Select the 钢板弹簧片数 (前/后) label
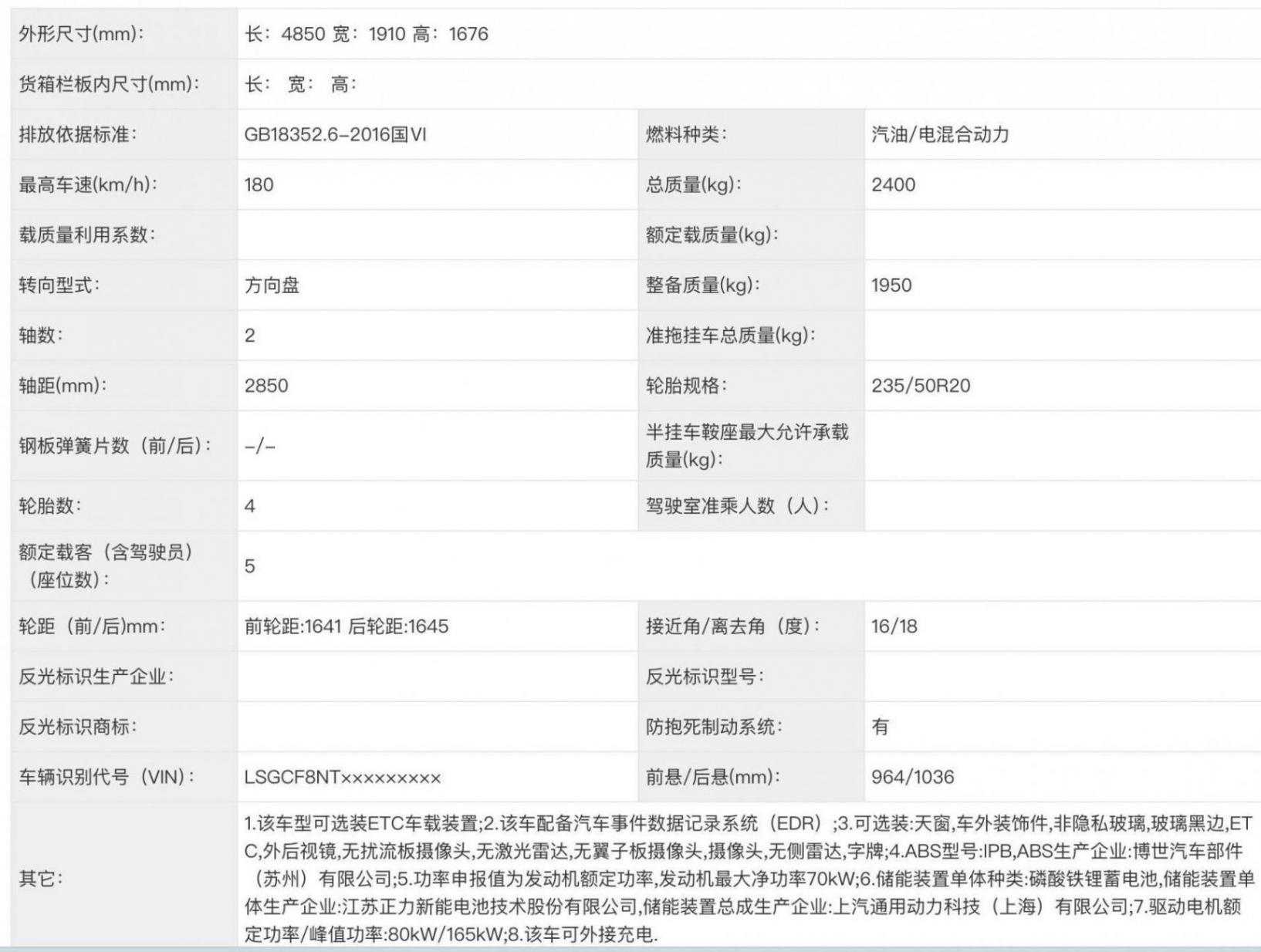Image resolution: width=1261 pixels, height=952 pixels. click(115, 446)
